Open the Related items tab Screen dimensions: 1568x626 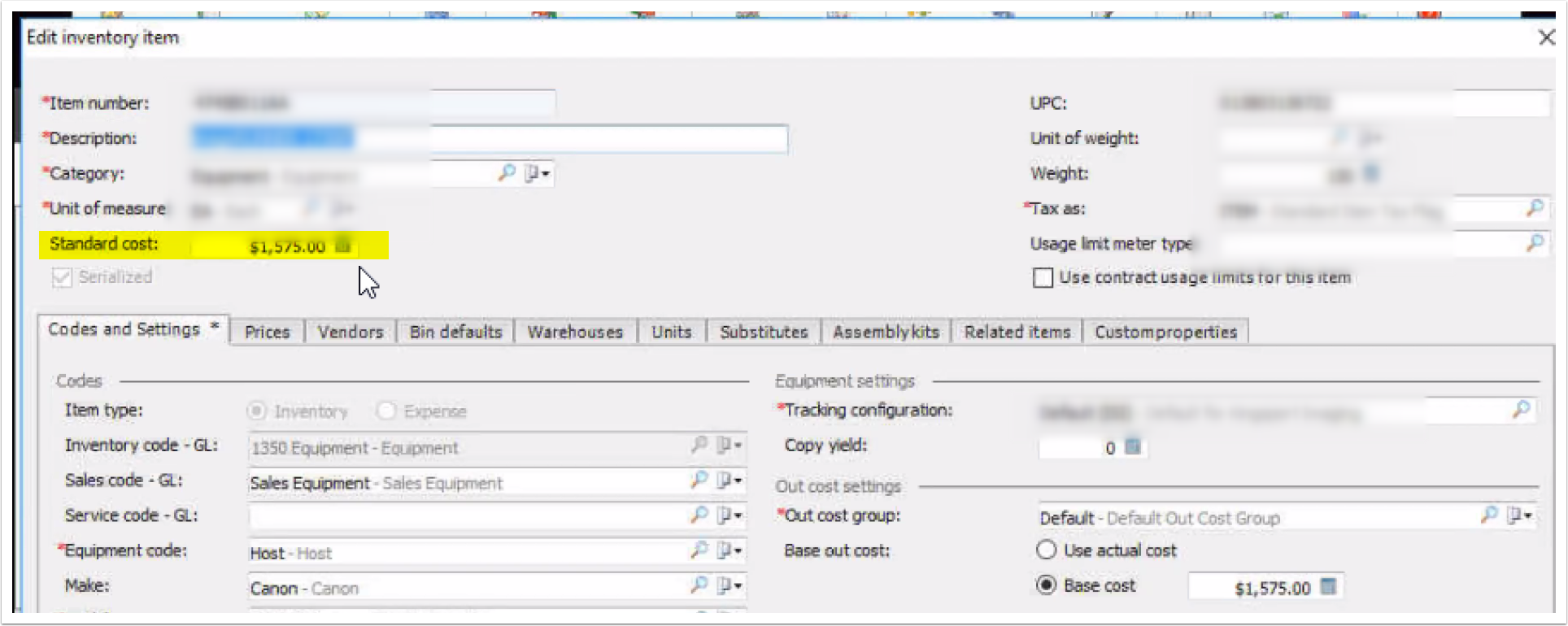1017,332
